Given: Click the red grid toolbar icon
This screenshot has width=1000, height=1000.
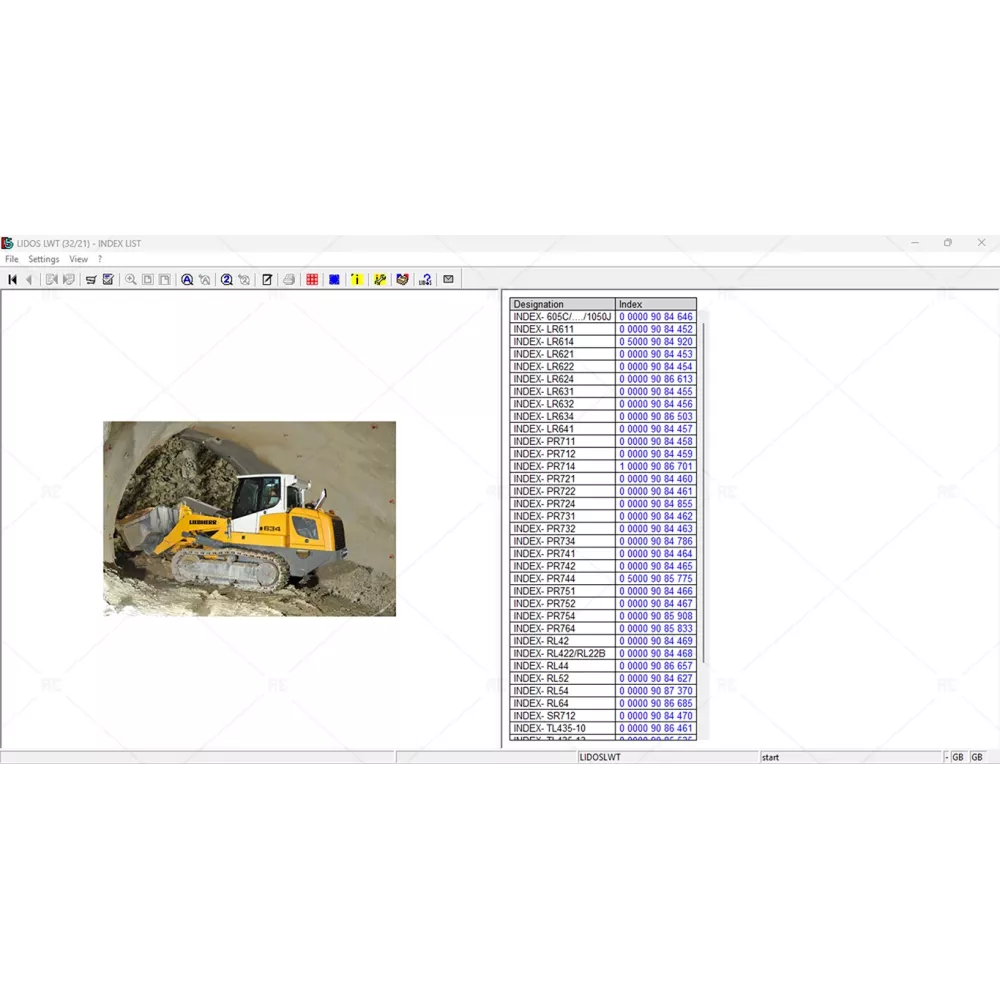Looking at the screenshot, I should click(312, 280).
